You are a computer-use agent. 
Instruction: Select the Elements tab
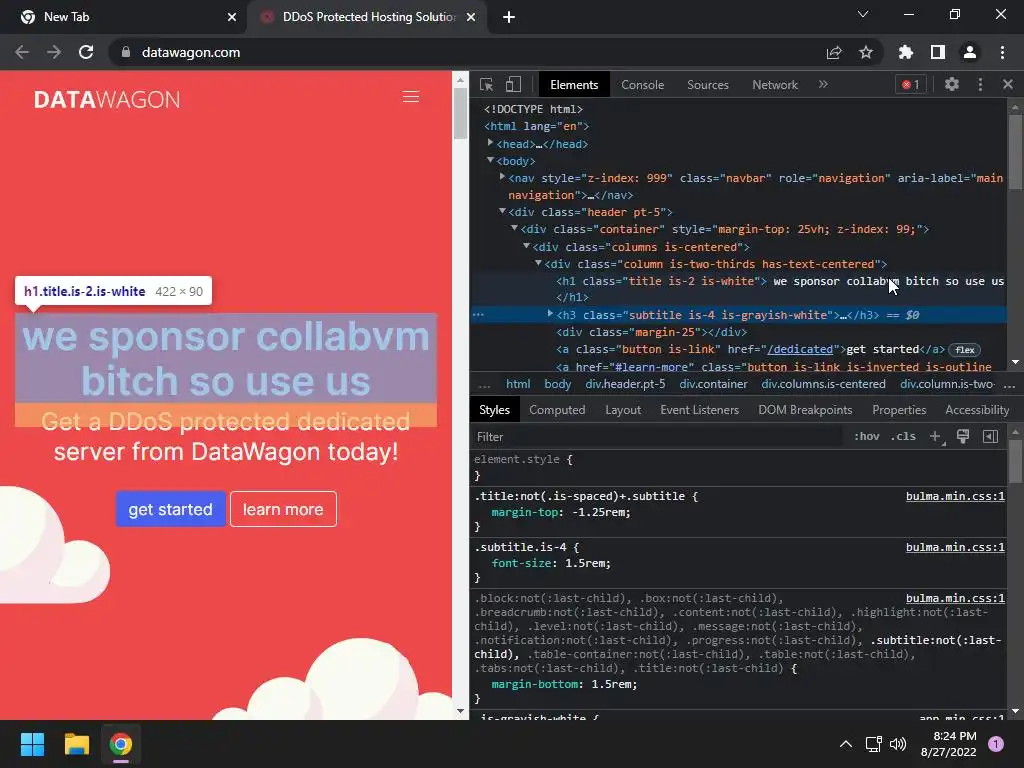[574, 85]
